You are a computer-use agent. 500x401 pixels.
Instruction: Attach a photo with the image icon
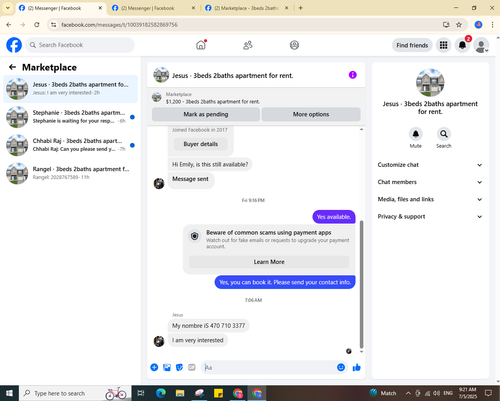pyautogui.click(x=167, y=367)
